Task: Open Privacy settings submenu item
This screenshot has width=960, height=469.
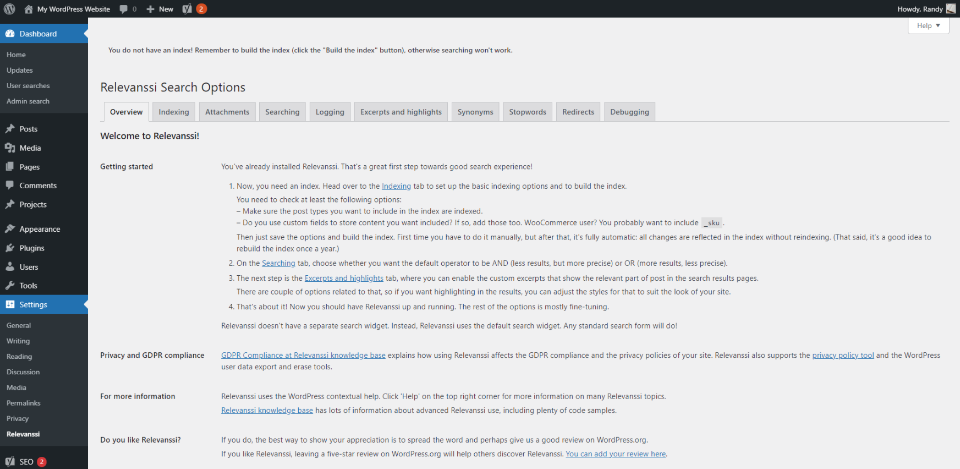Action: pos(17,419)
